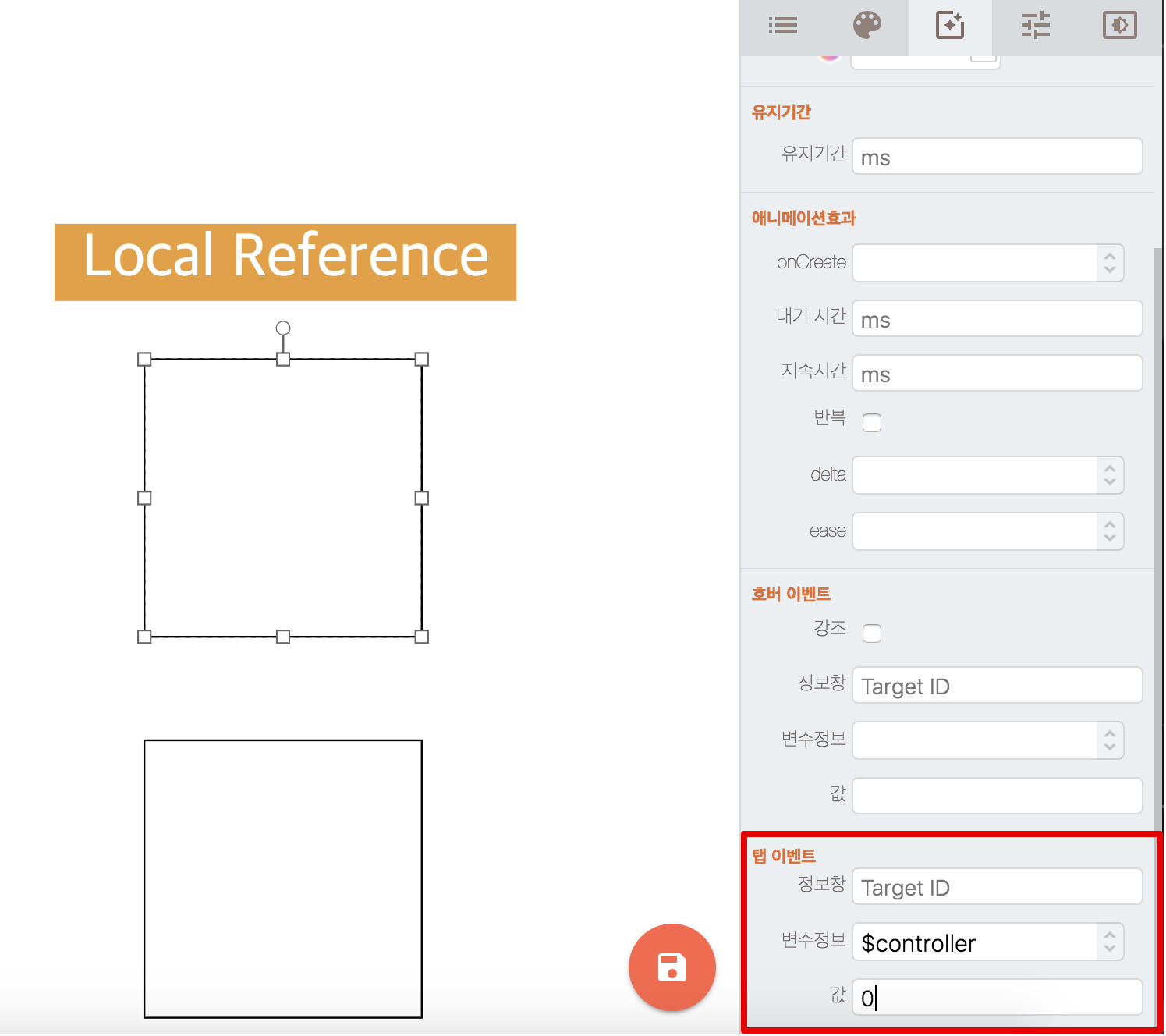The width and height of the screenshot is (1166, 1036).
Task: Click the selected rectangle's top-left resize handle
Action: [144, 359]
